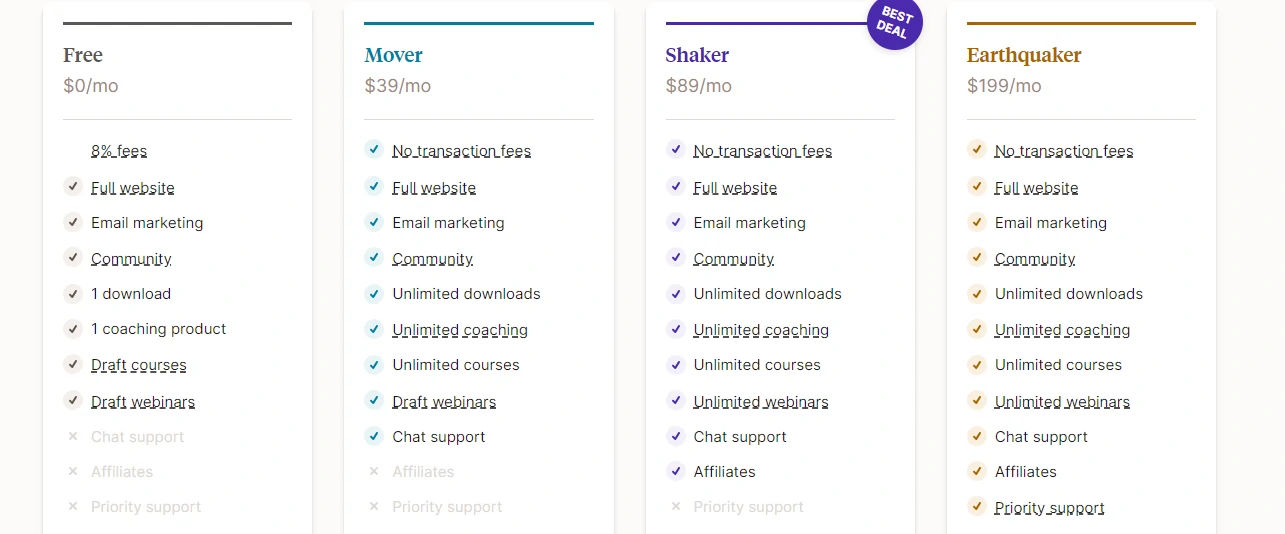
Task: Click the Free plan heading
Action: (83, 55)
